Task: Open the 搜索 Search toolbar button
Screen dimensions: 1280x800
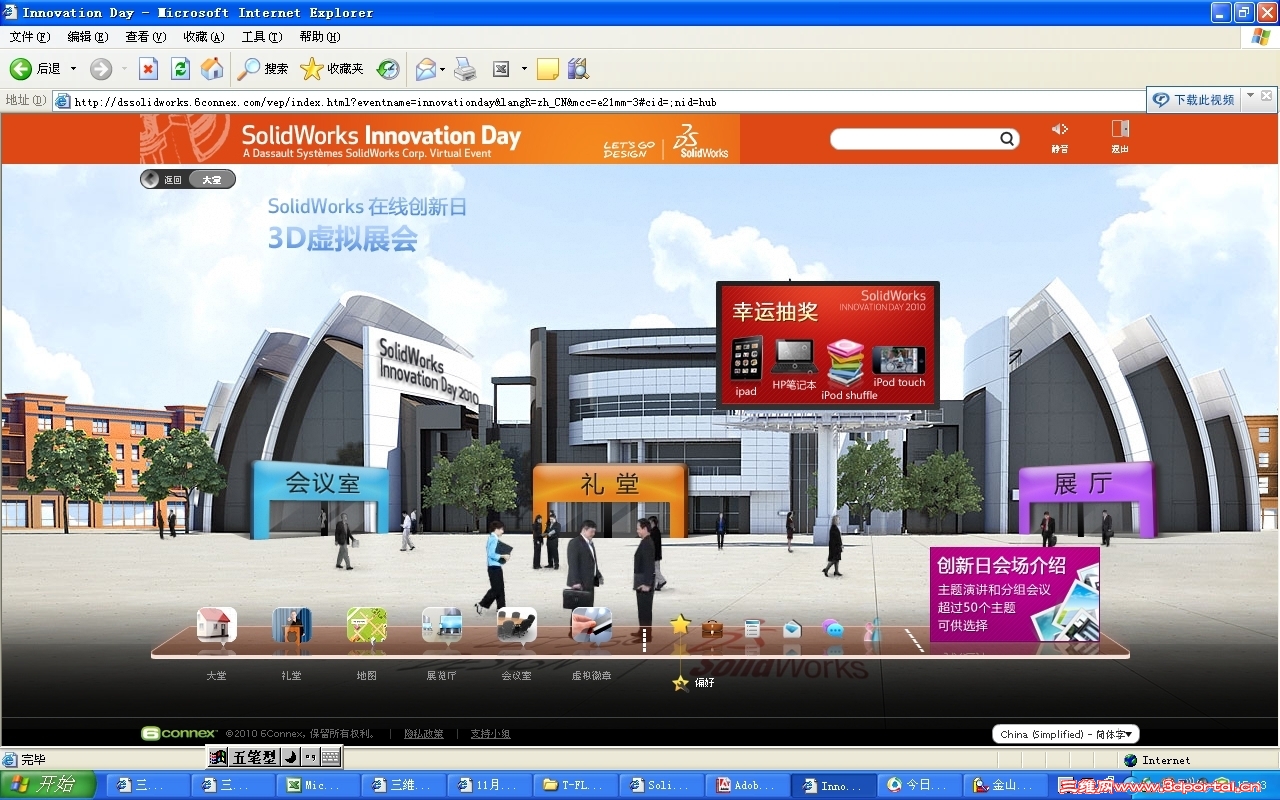Action: (x=263, y=69)
